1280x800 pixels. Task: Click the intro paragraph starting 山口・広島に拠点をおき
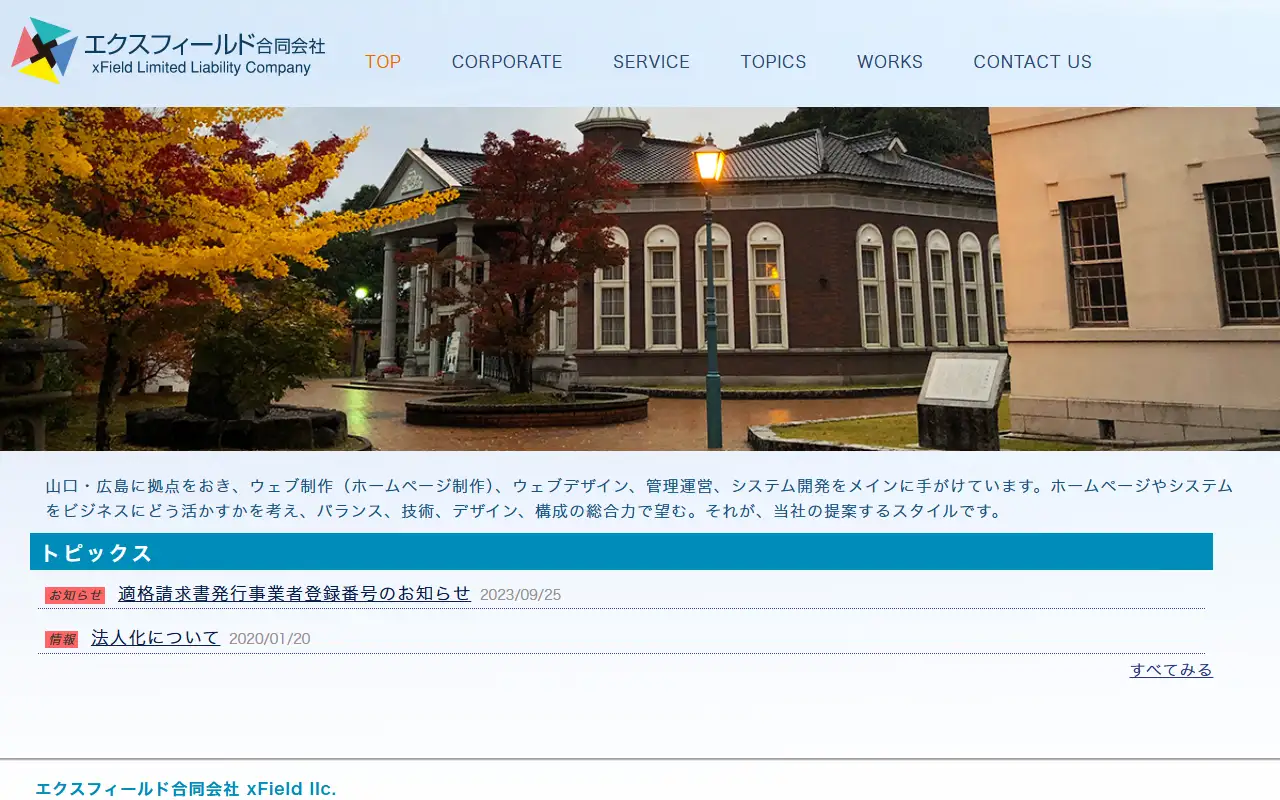(639, 498)
